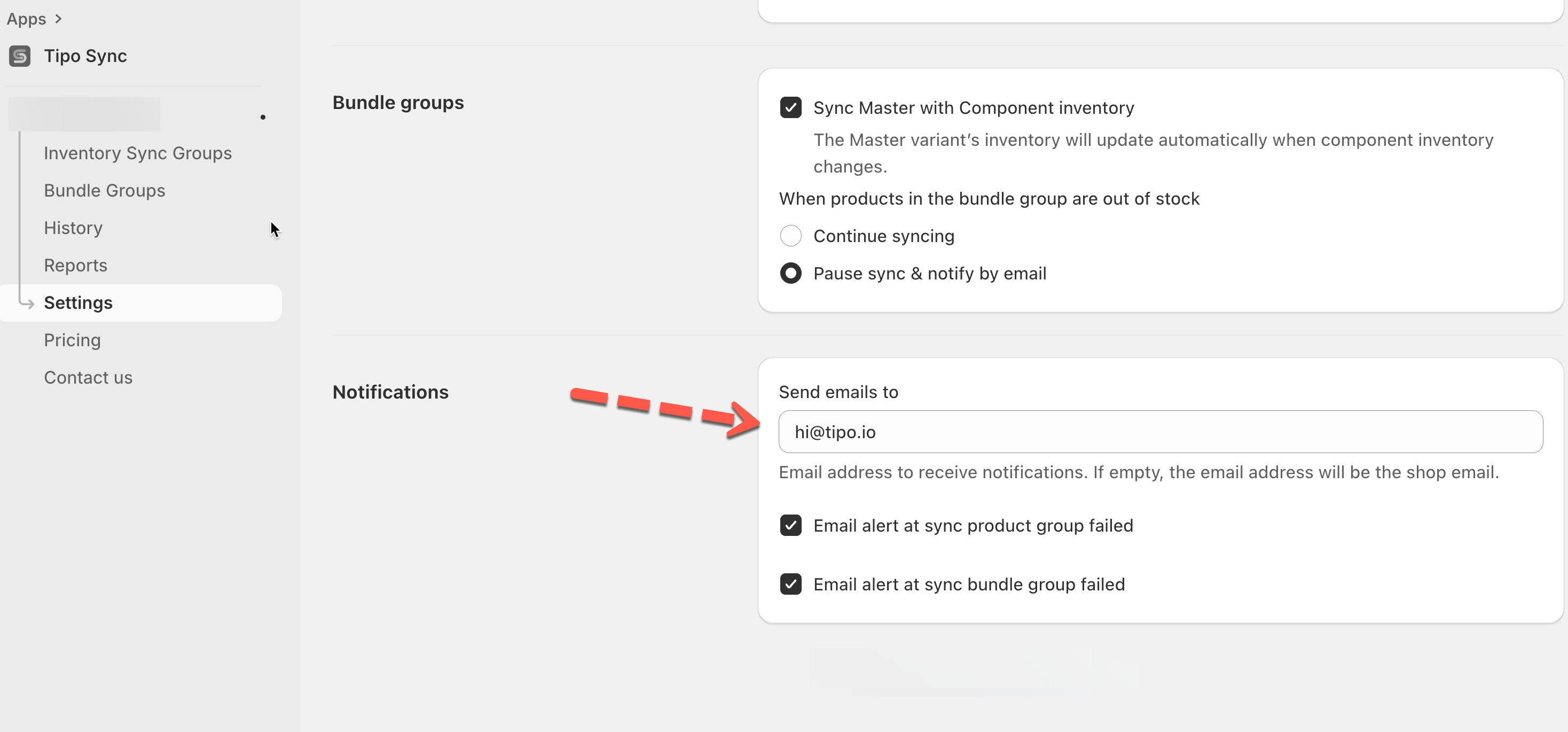Click the Contact us link
Viewport: 1568px width, 732px height.
coord(88,378)
